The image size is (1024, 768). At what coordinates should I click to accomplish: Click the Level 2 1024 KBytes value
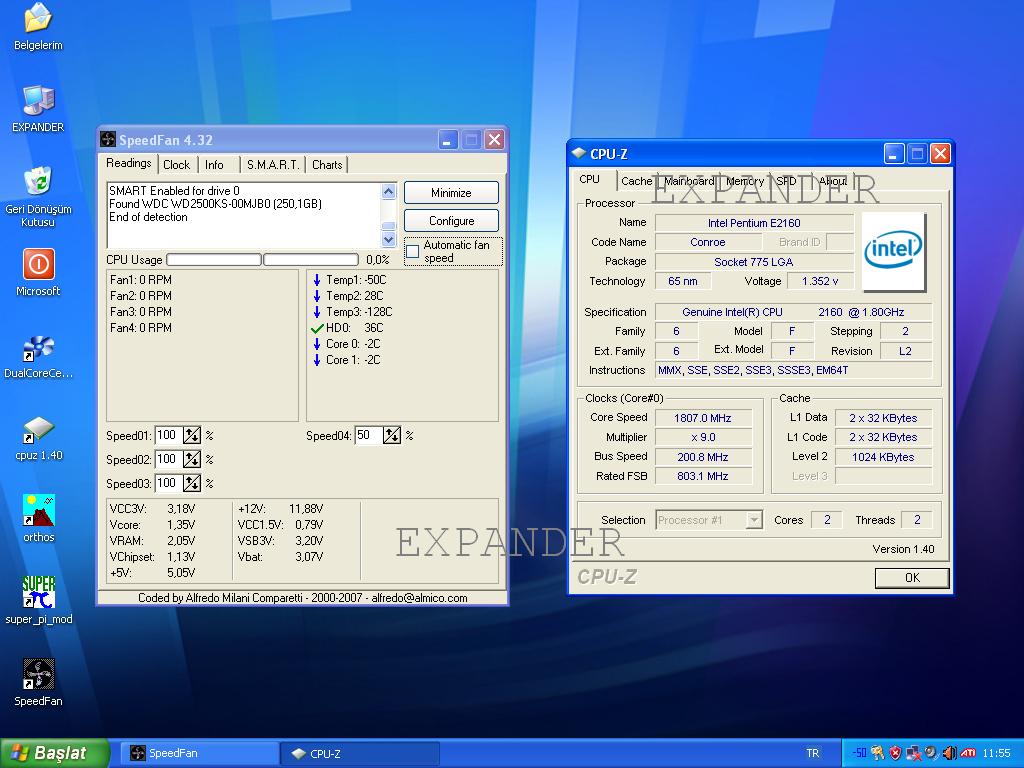883,457
